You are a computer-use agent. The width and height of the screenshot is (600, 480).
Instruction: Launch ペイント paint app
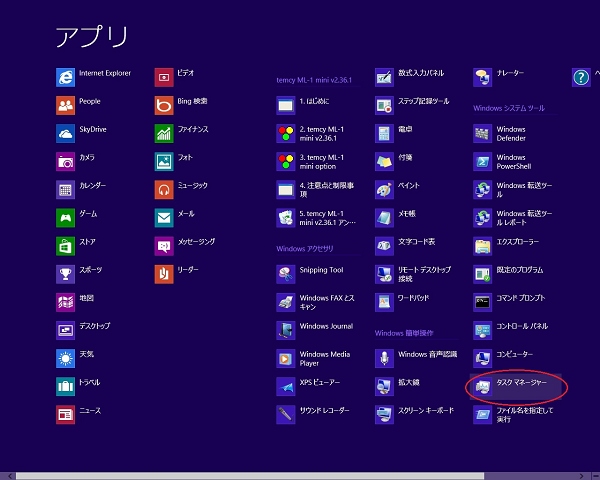point(384,190)
